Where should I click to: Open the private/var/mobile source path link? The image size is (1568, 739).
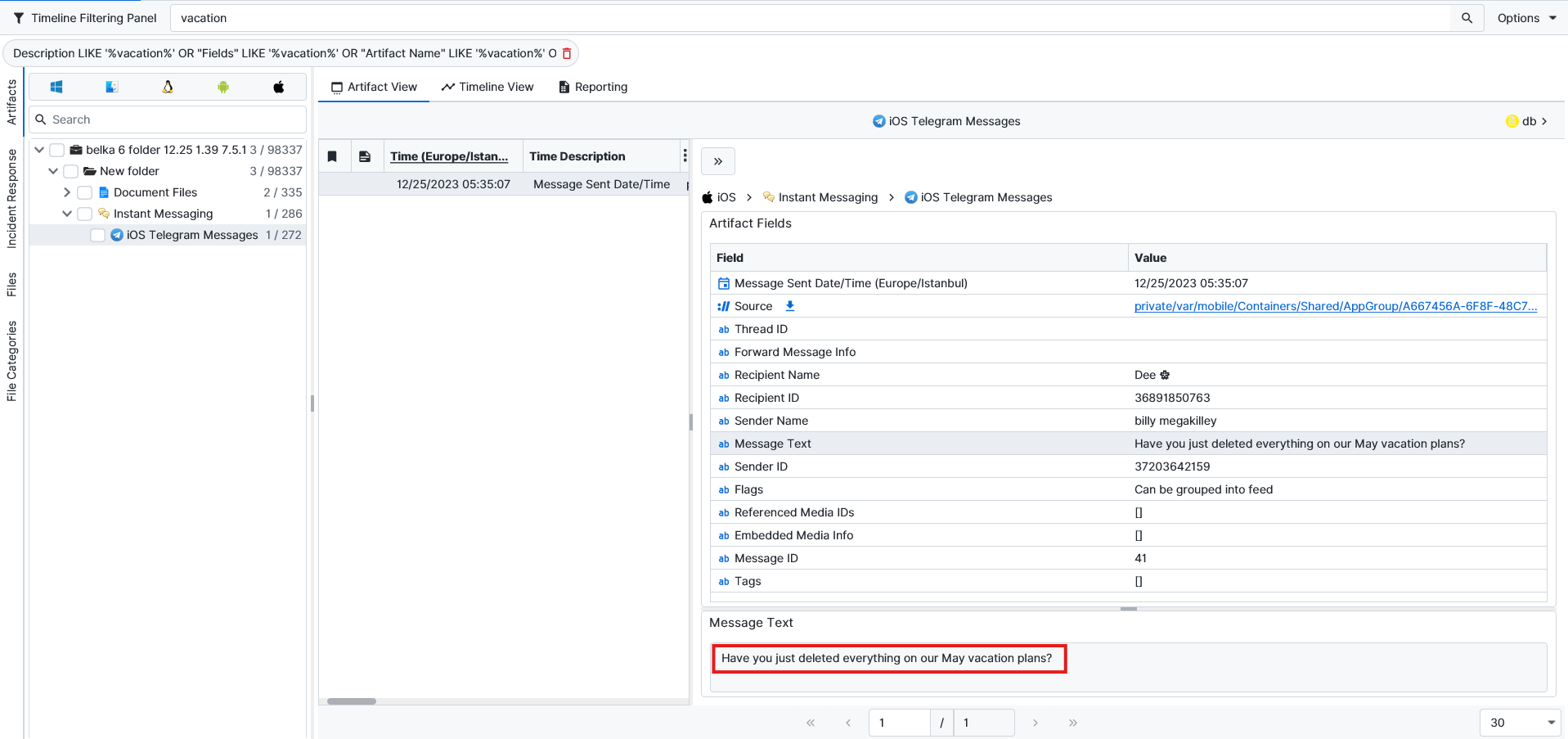1335,306
